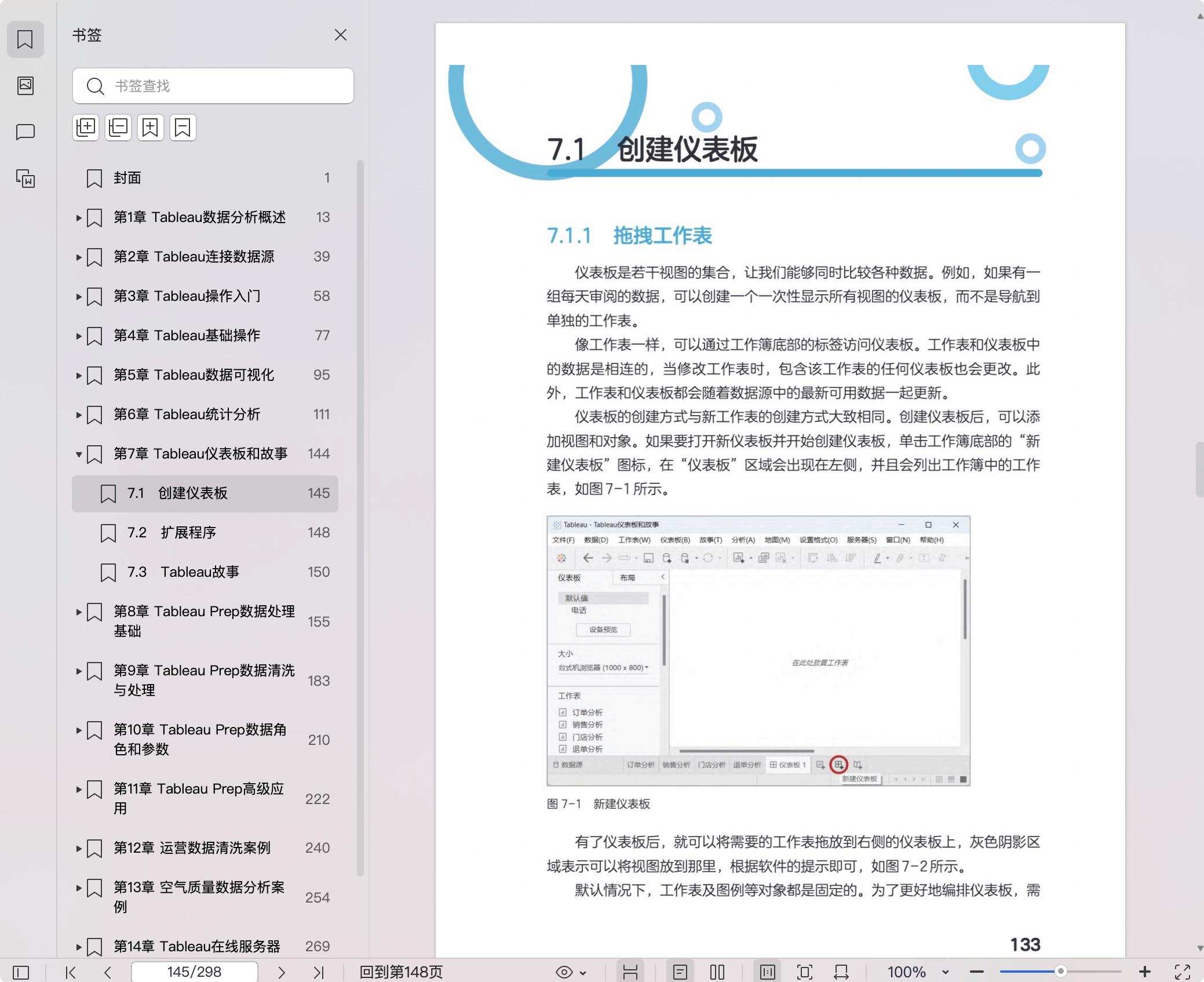Open the comments panel icon in sidebar
Image resolution: width=1204 pixels, height=982 pixels.
pos(25,132)
